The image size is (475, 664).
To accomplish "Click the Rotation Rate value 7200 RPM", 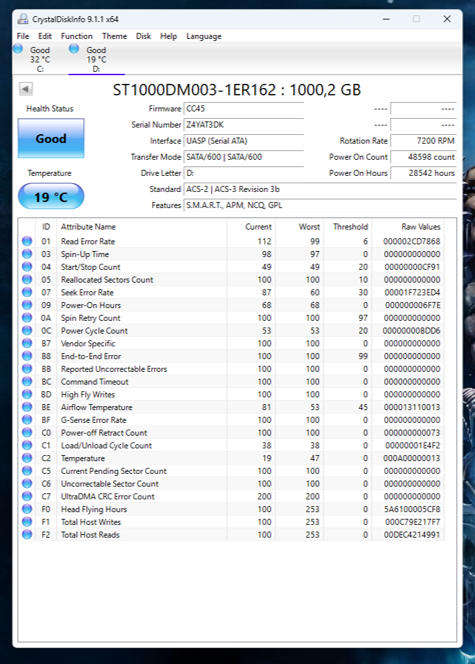I will point(423,141).
